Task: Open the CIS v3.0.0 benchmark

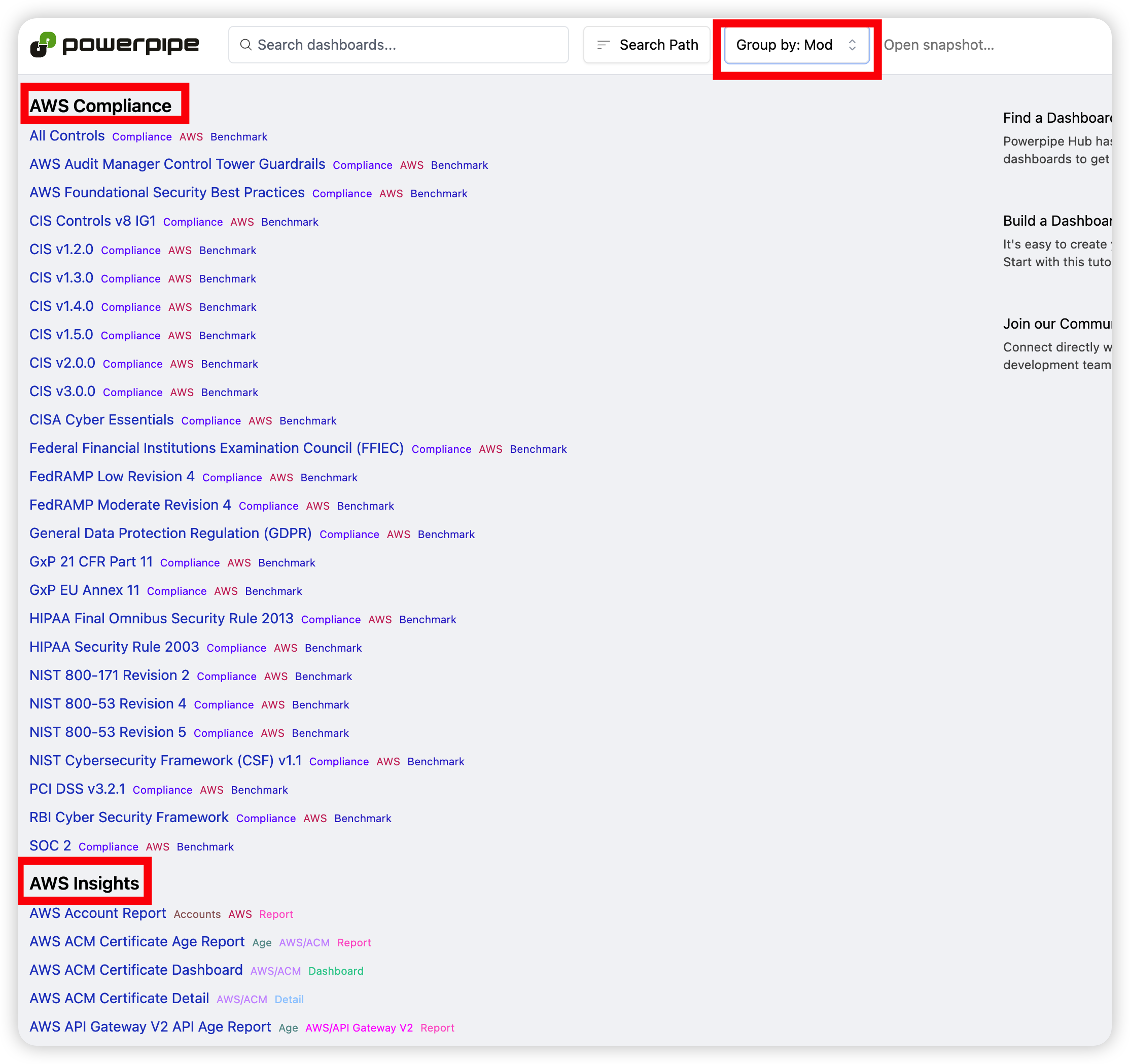Action: coord(62,392)
